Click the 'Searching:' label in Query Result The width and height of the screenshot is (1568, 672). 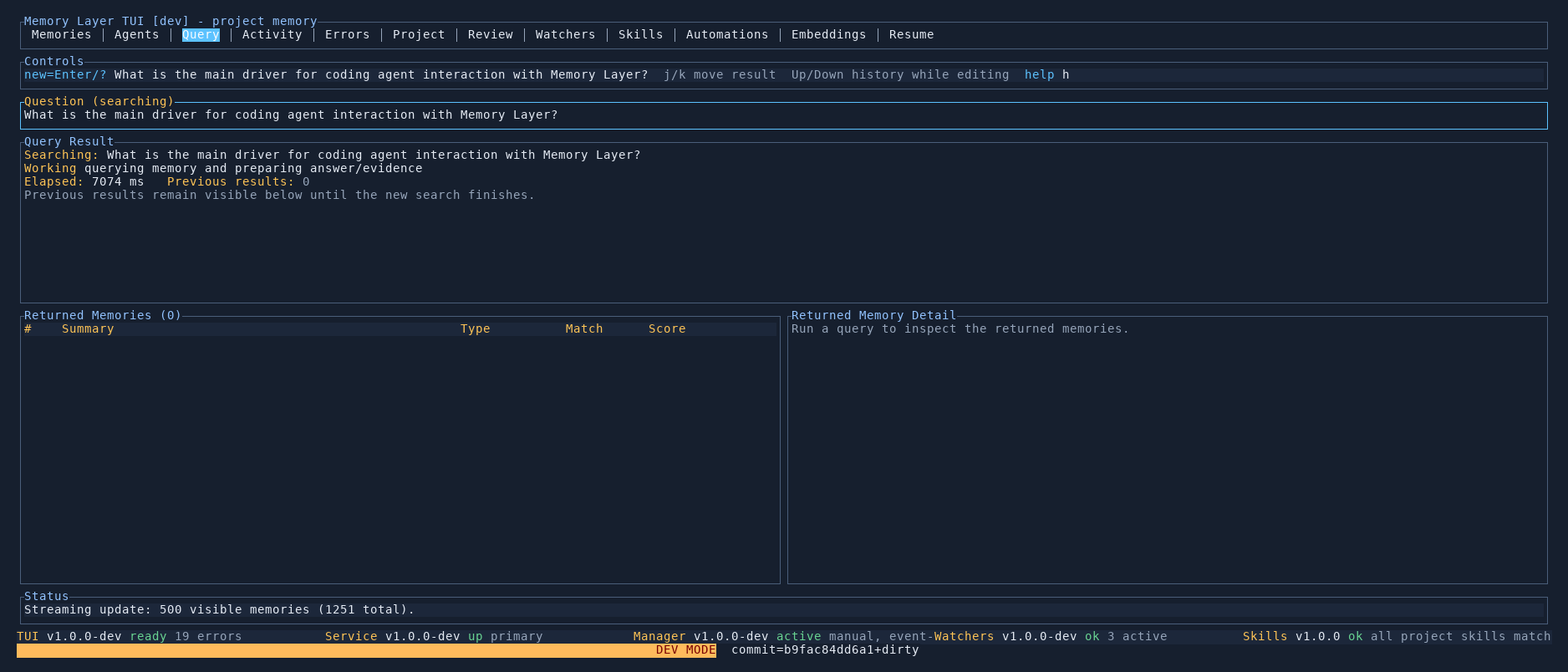pos(61,155)
